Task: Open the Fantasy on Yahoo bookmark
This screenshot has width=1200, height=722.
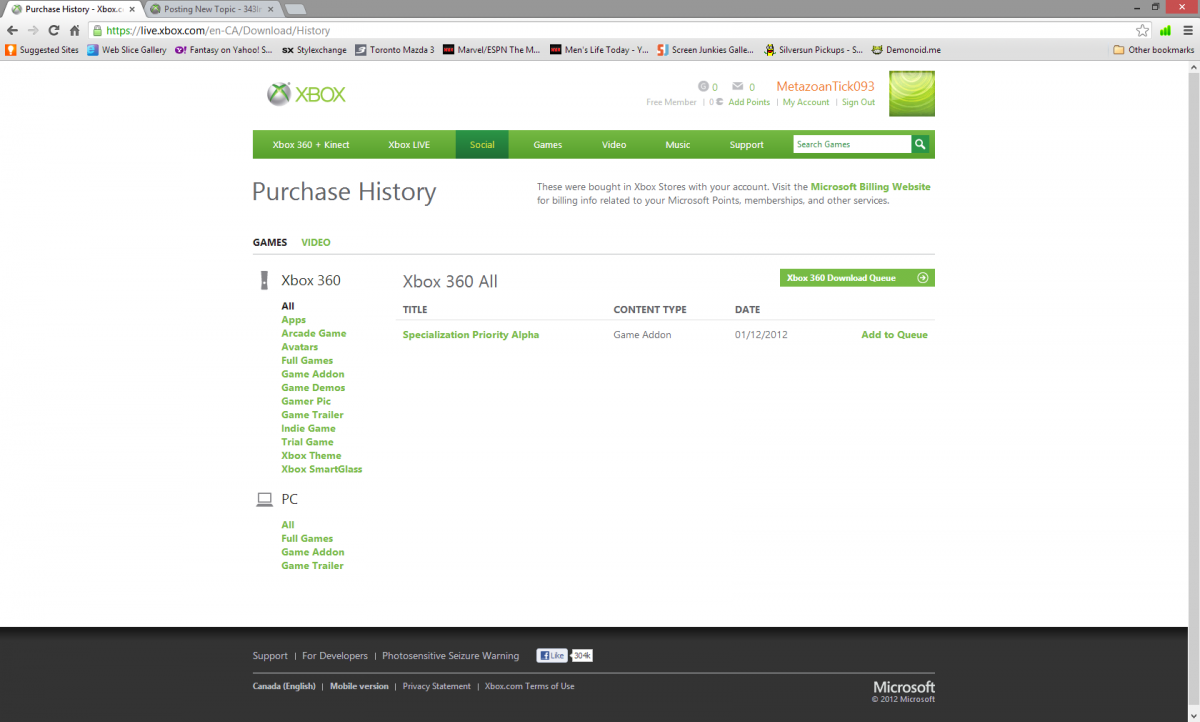Action: pyautogui.click(x=224, y=49)
